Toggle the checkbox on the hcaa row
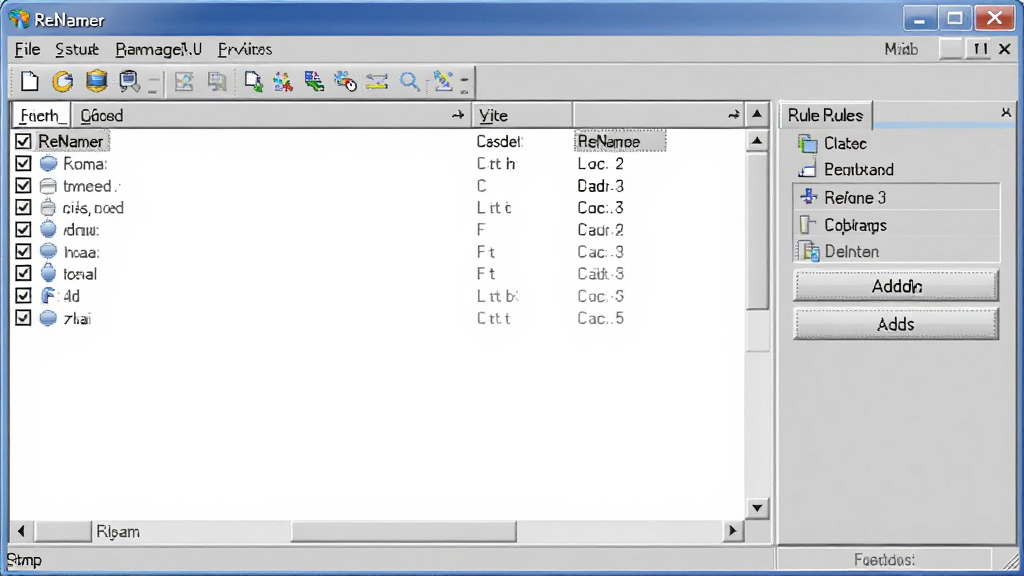Image resolution: width=1024 pixels, height=576 pixels. [x=23, y=251]
